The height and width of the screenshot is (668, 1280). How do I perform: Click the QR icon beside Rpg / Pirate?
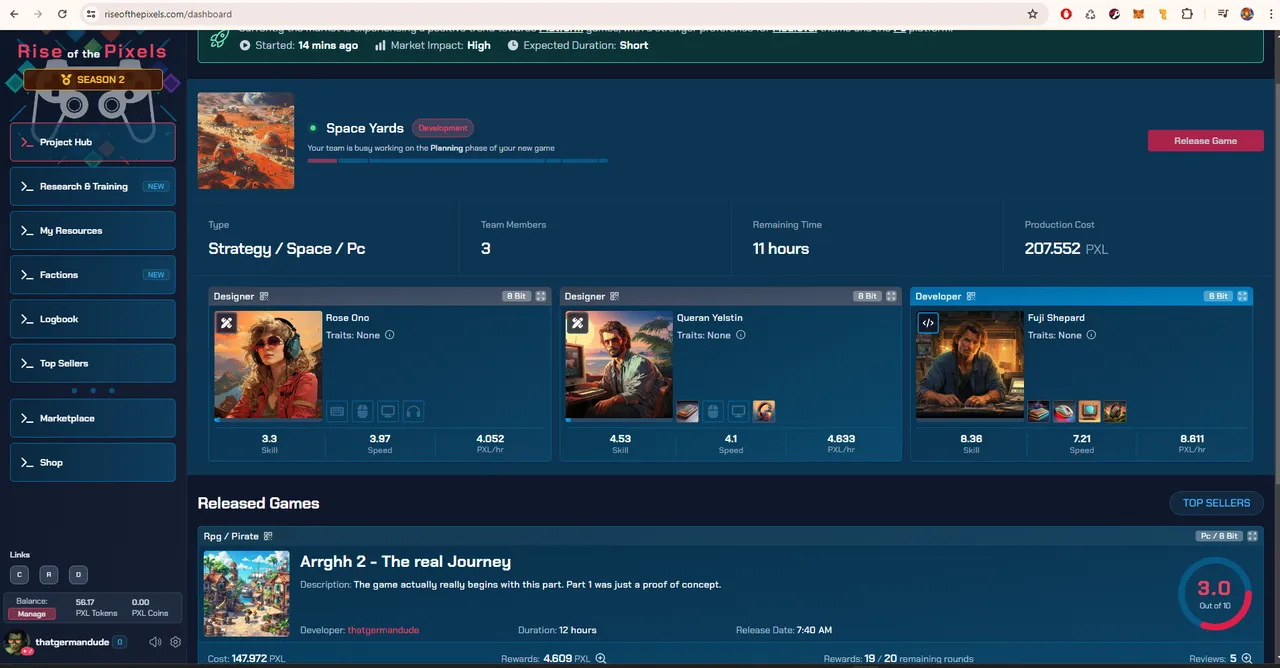pyautogui.click(x=268, y=536)
